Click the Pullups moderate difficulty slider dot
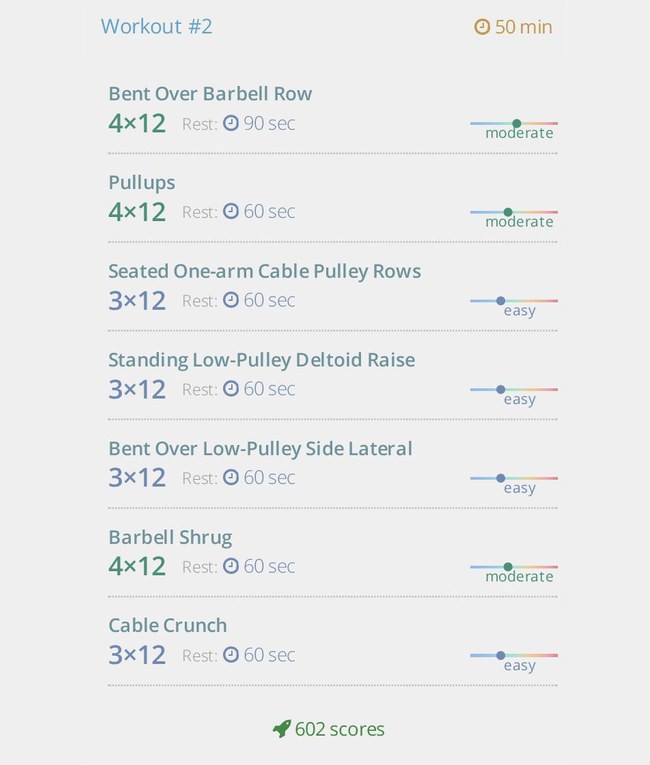The image size is (650, 765). [x=508, y=212]
